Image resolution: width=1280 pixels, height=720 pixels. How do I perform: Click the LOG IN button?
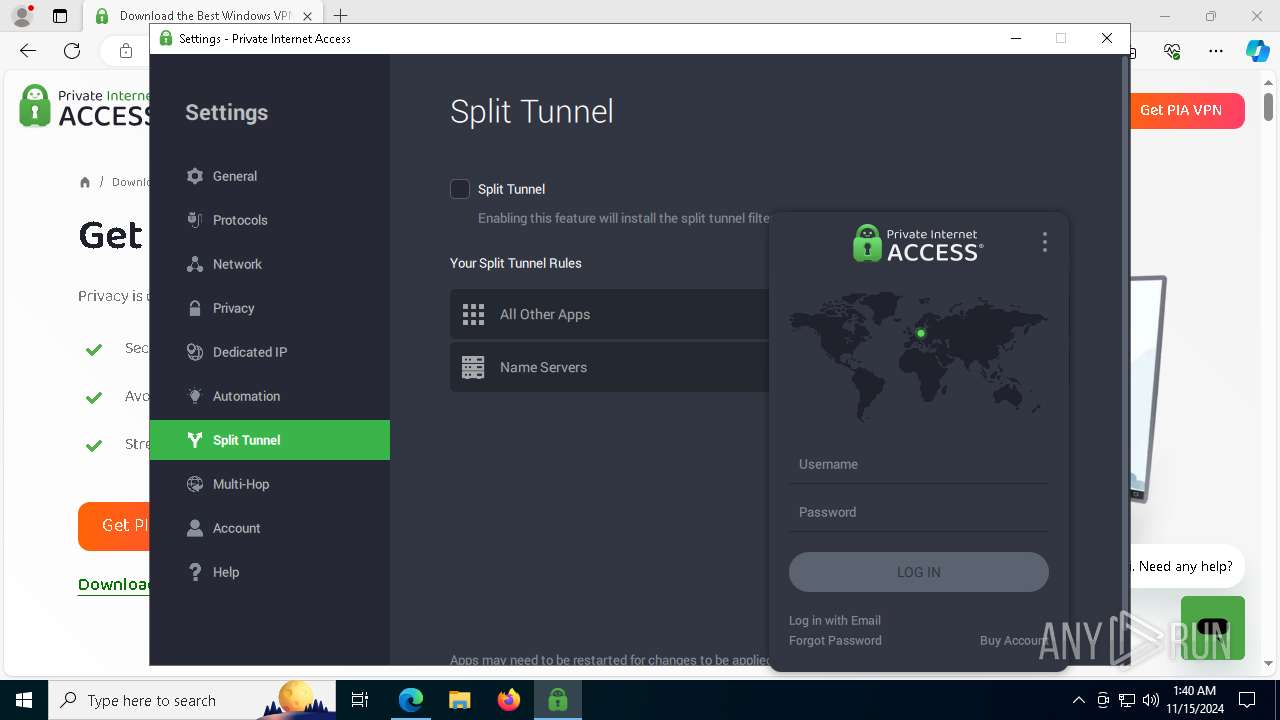[x=919, y=572]
